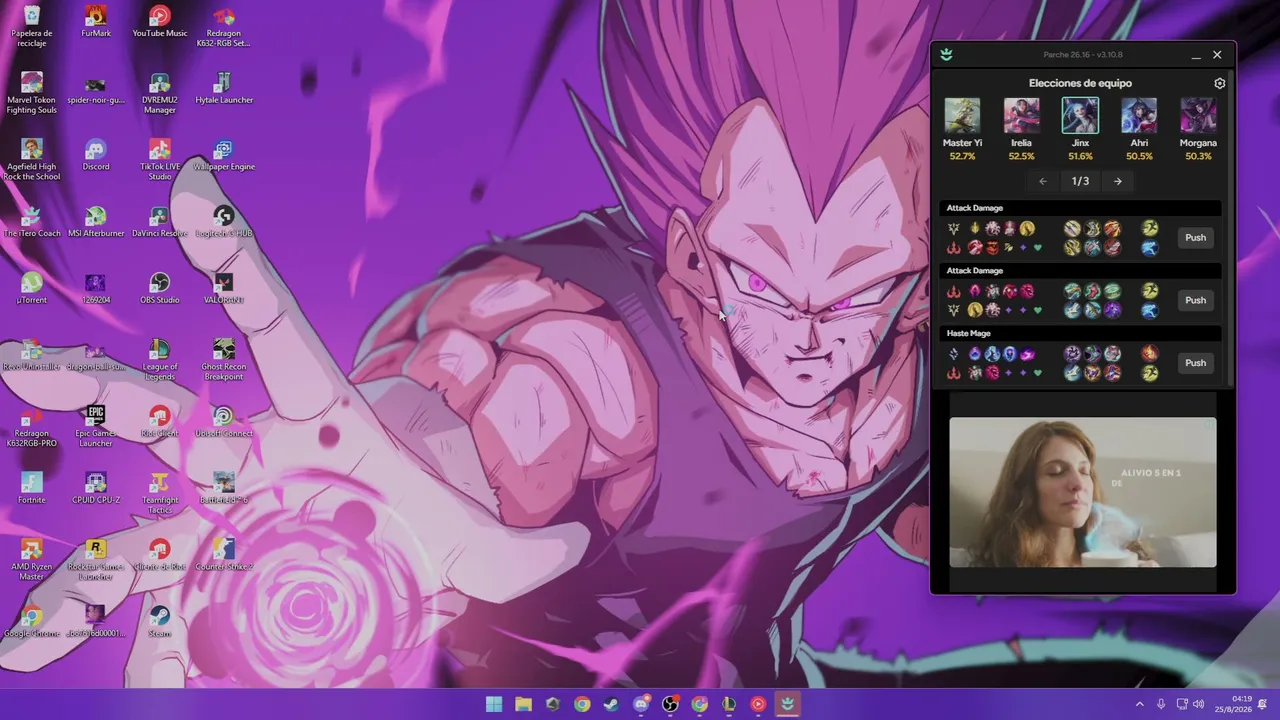Show hidden system tray icons

click(1139, 704)
